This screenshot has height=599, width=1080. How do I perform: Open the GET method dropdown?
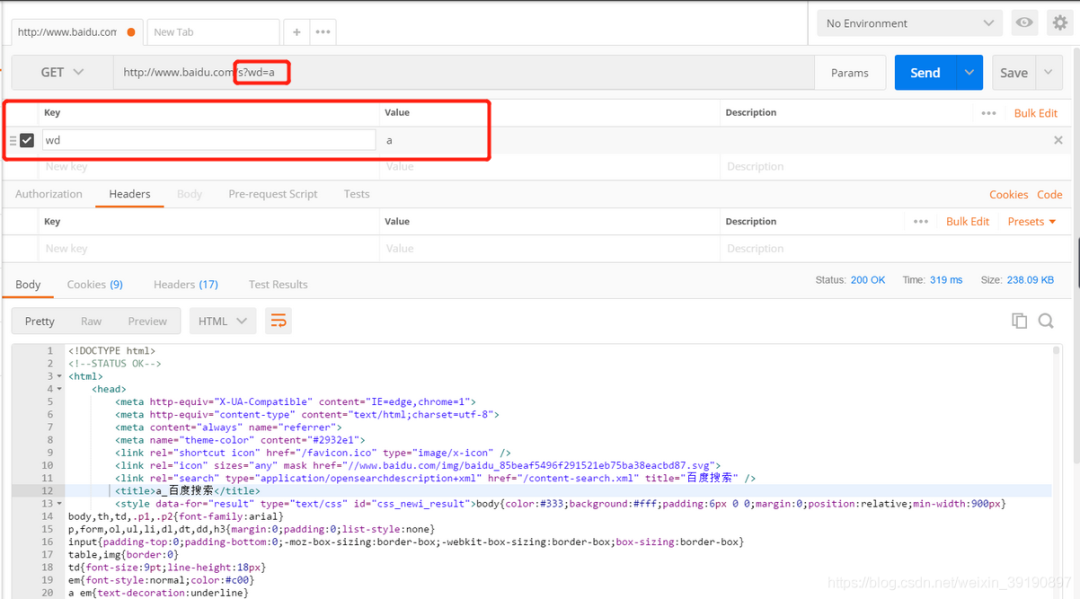click(62, 72)
